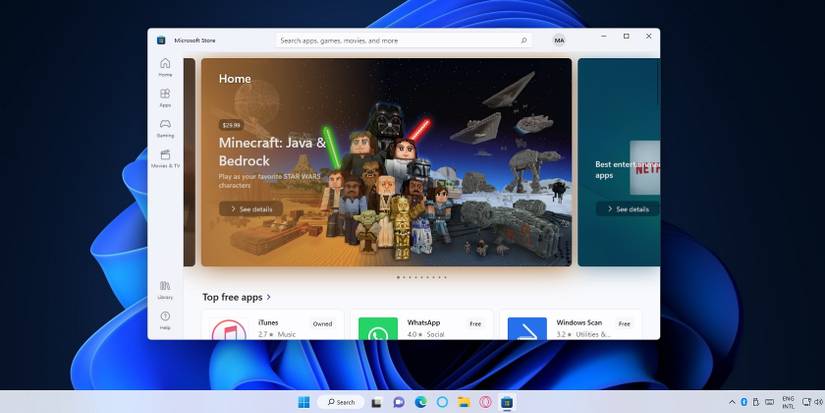Click the Bluetooth tray icon

(x=744, y=402)
